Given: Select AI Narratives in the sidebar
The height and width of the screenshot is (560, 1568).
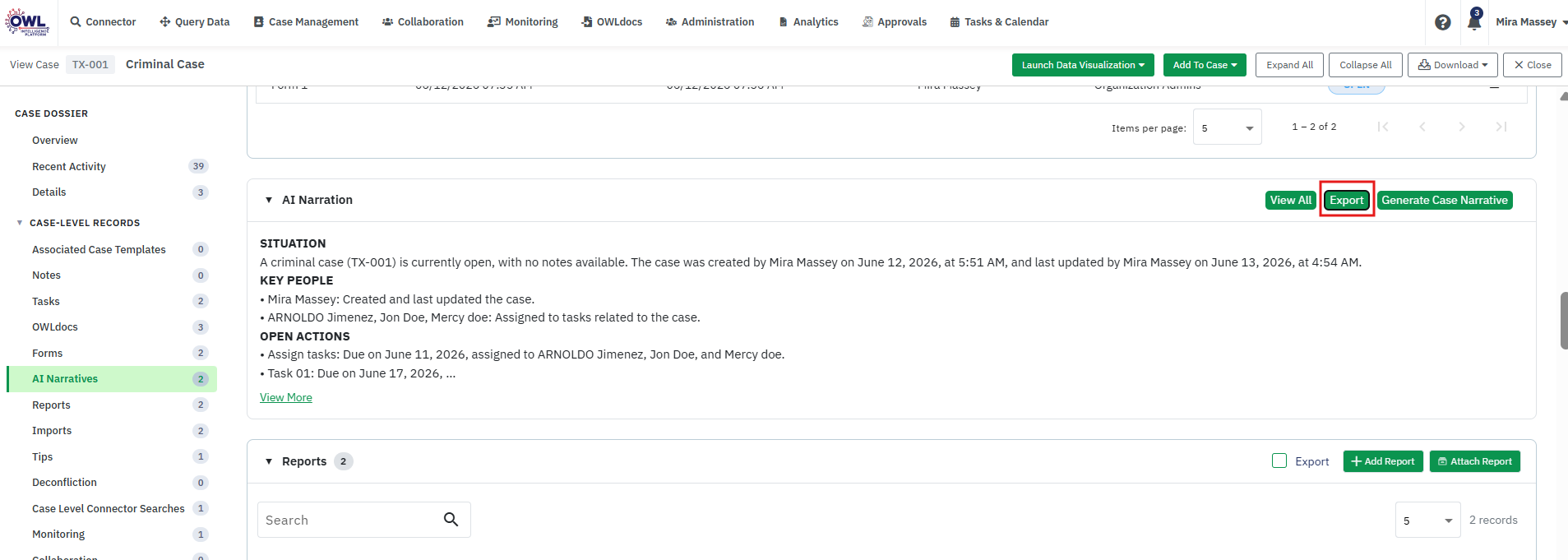Looking at the screenshot, I should tap(112, 379).
